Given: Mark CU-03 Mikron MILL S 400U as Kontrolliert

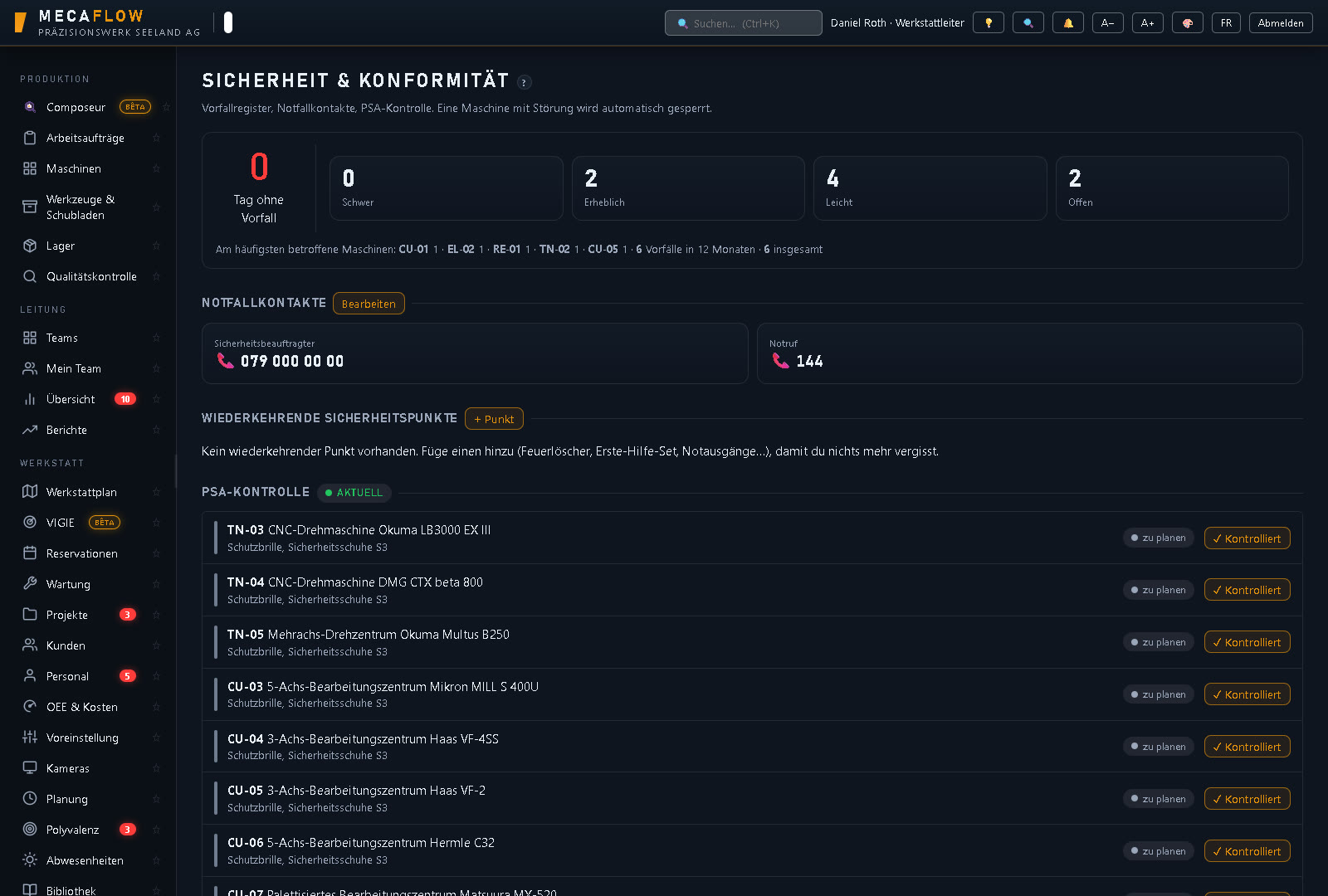Looking at the screenshot, I should click(1247, 694).
